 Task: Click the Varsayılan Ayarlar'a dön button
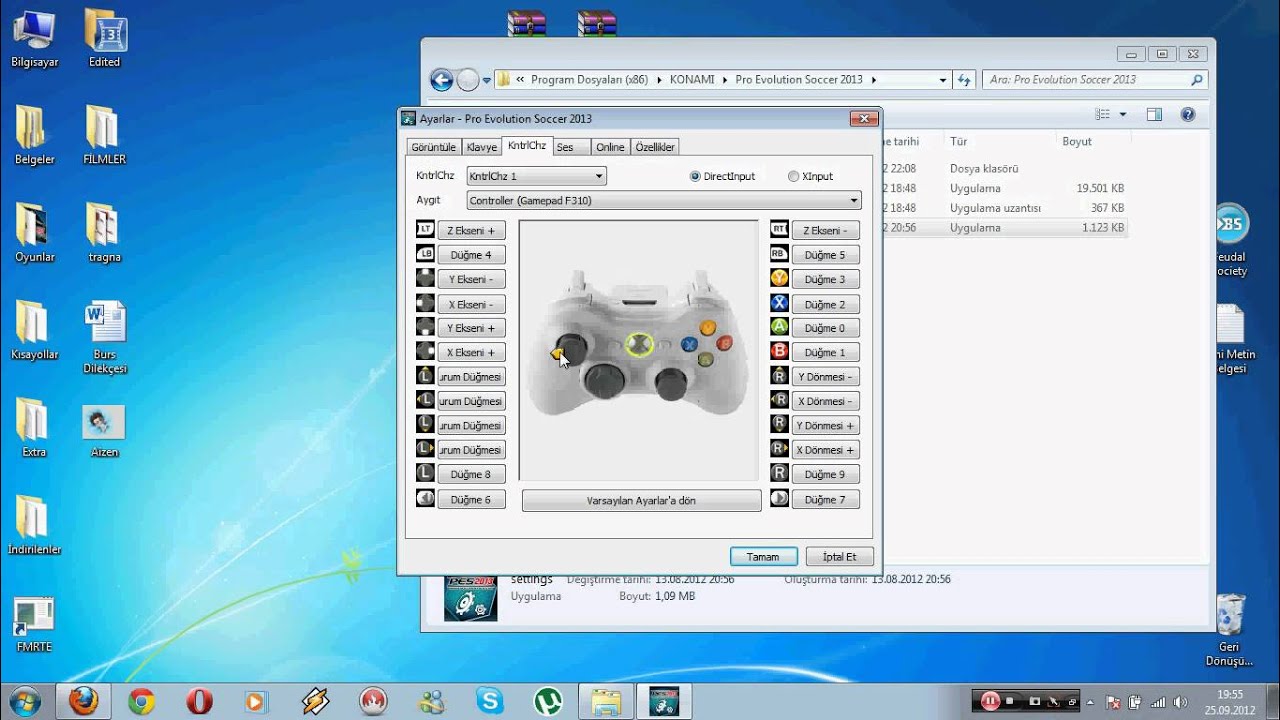(x=641, y=500)
